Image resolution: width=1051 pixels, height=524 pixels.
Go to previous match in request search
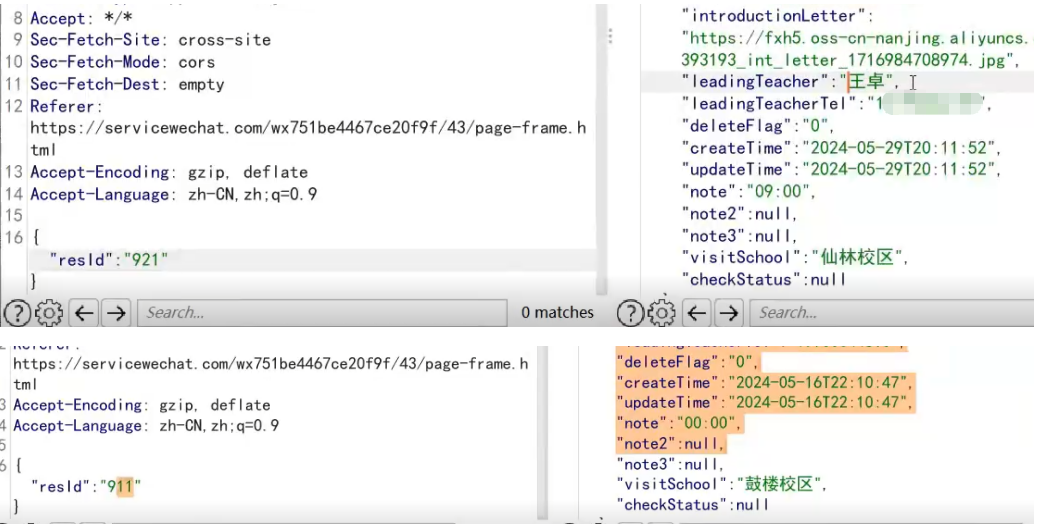coord(85,313)
